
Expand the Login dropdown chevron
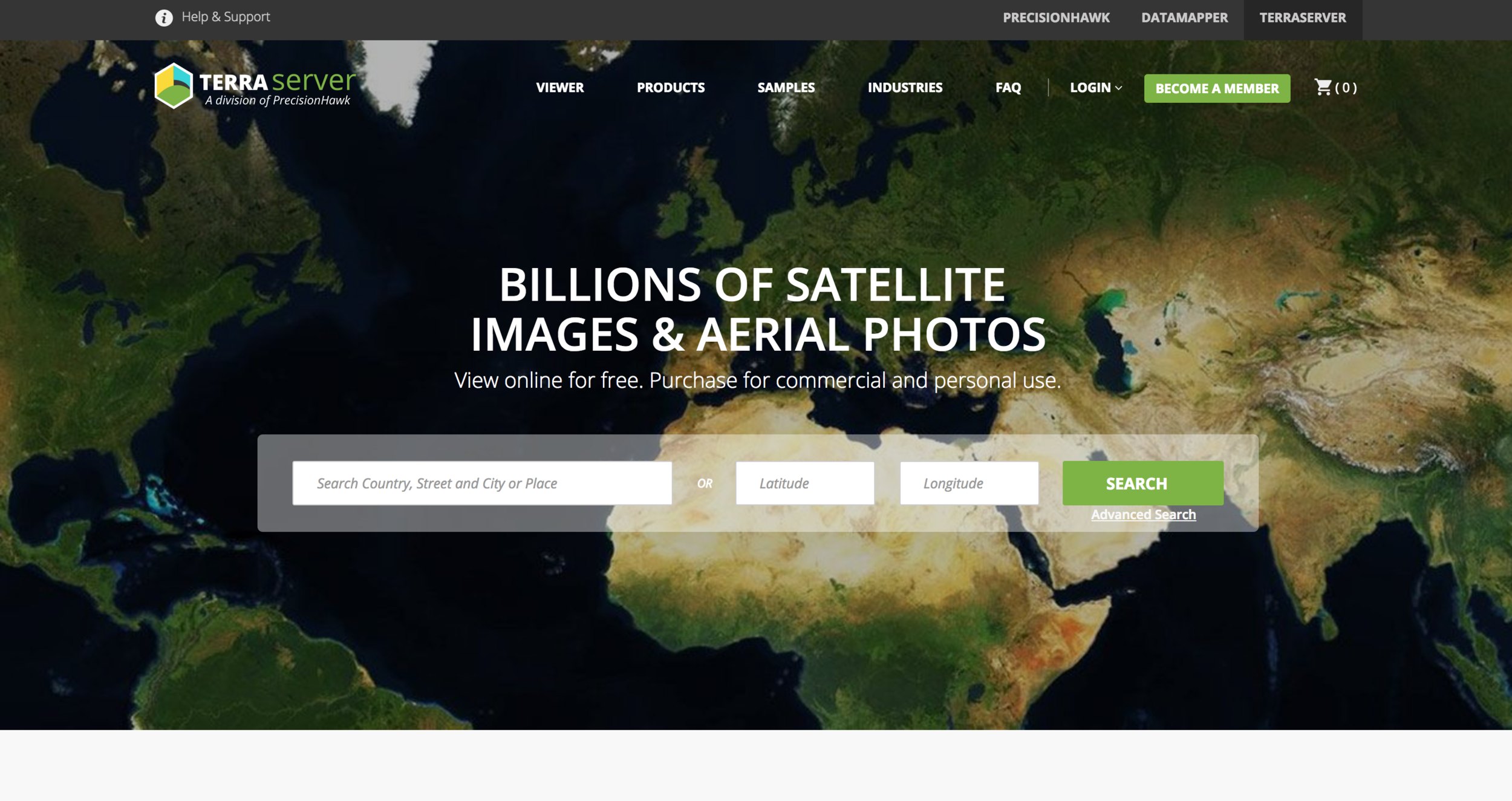pos(1118,88)
